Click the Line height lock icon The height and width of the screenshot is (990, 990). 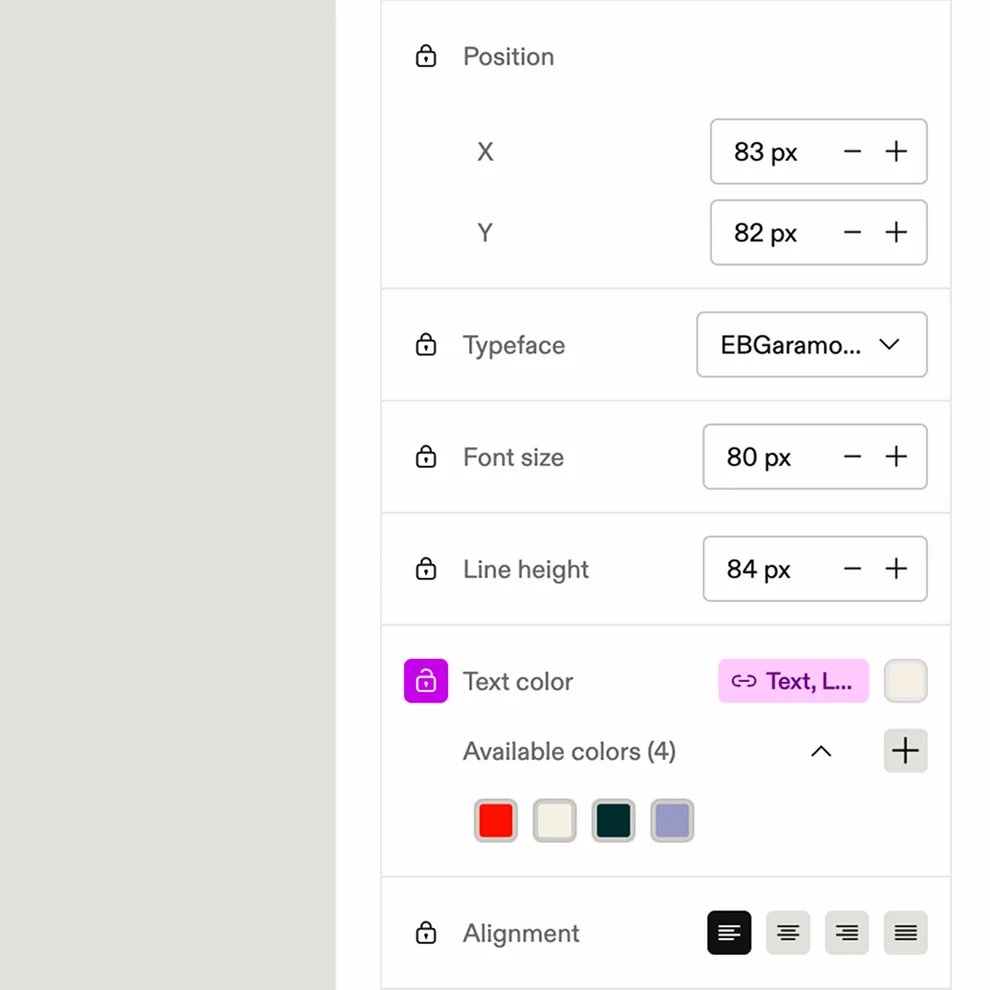click(x=426, y=569)
